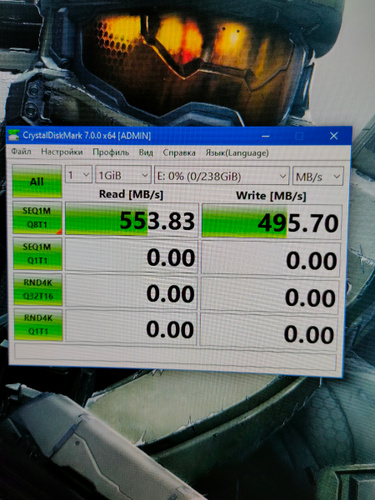Click the empty comment field at the bottom

point(175,356)
